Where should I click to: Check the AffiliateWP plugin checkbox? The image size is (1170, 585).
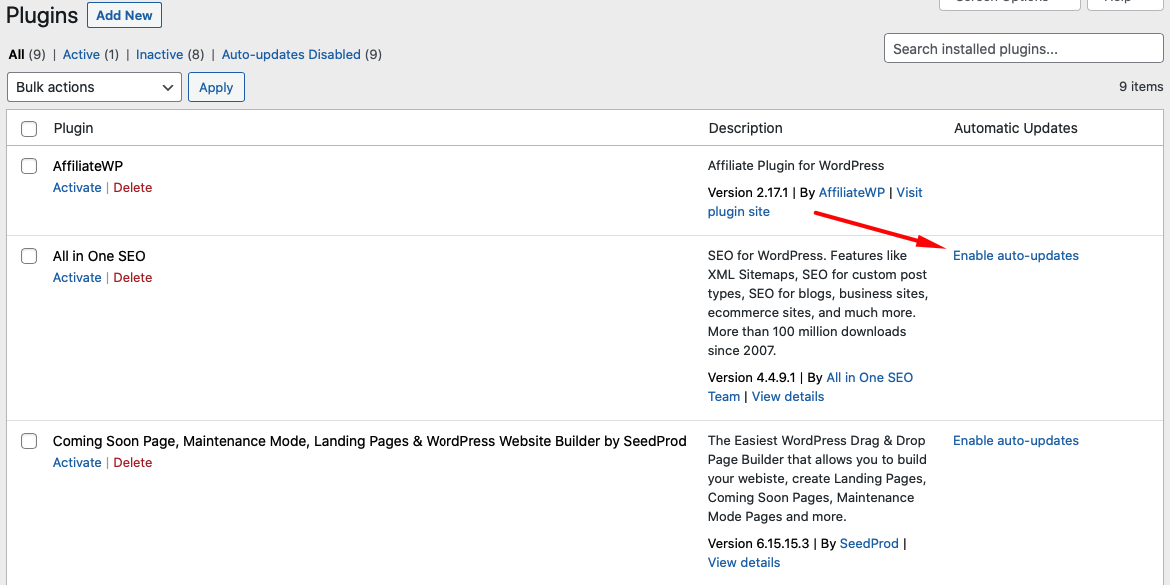29,166
